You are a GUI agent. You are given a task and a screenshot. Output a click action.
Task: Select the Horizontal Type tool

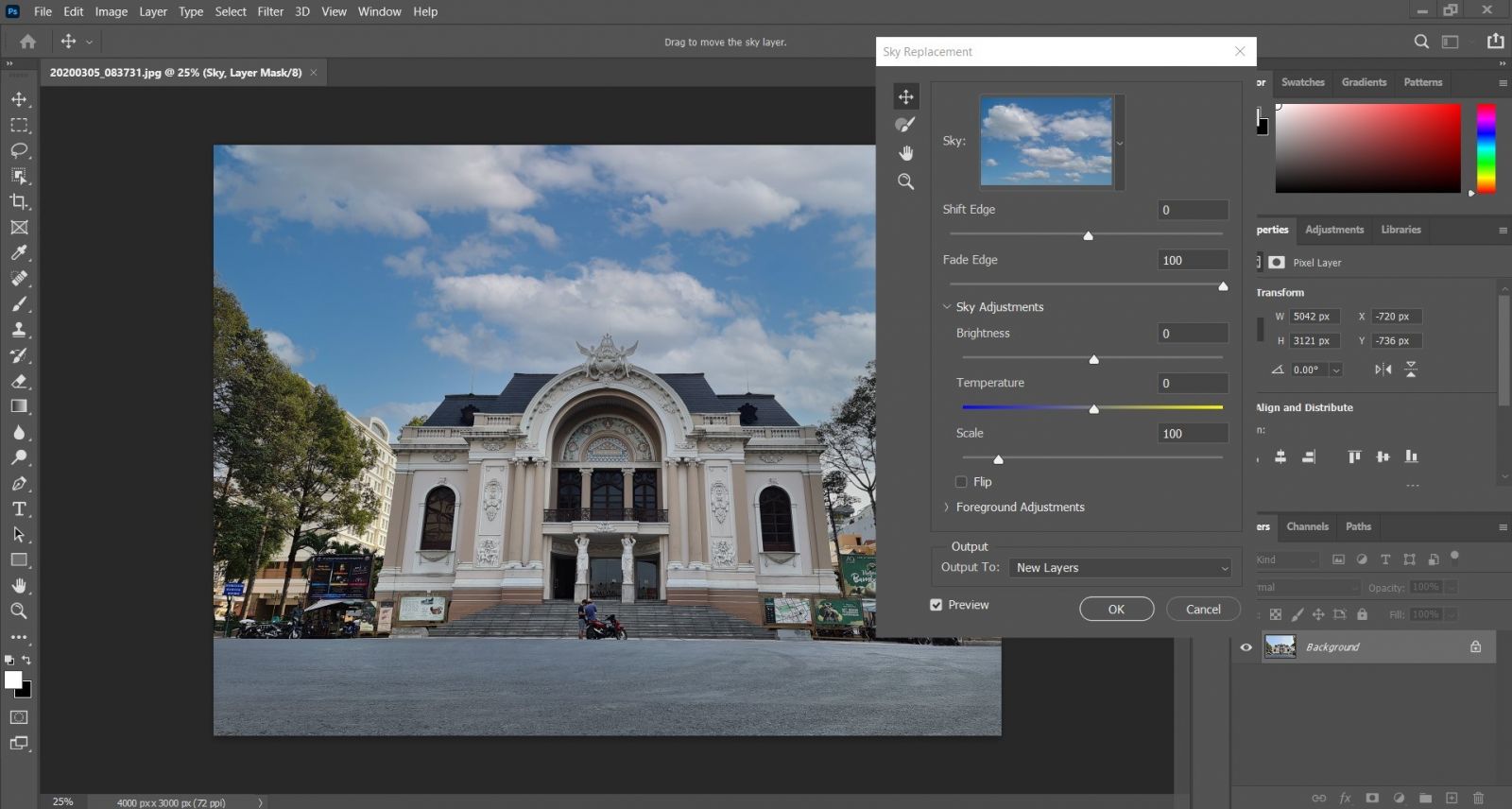click(x=19, y=508)
